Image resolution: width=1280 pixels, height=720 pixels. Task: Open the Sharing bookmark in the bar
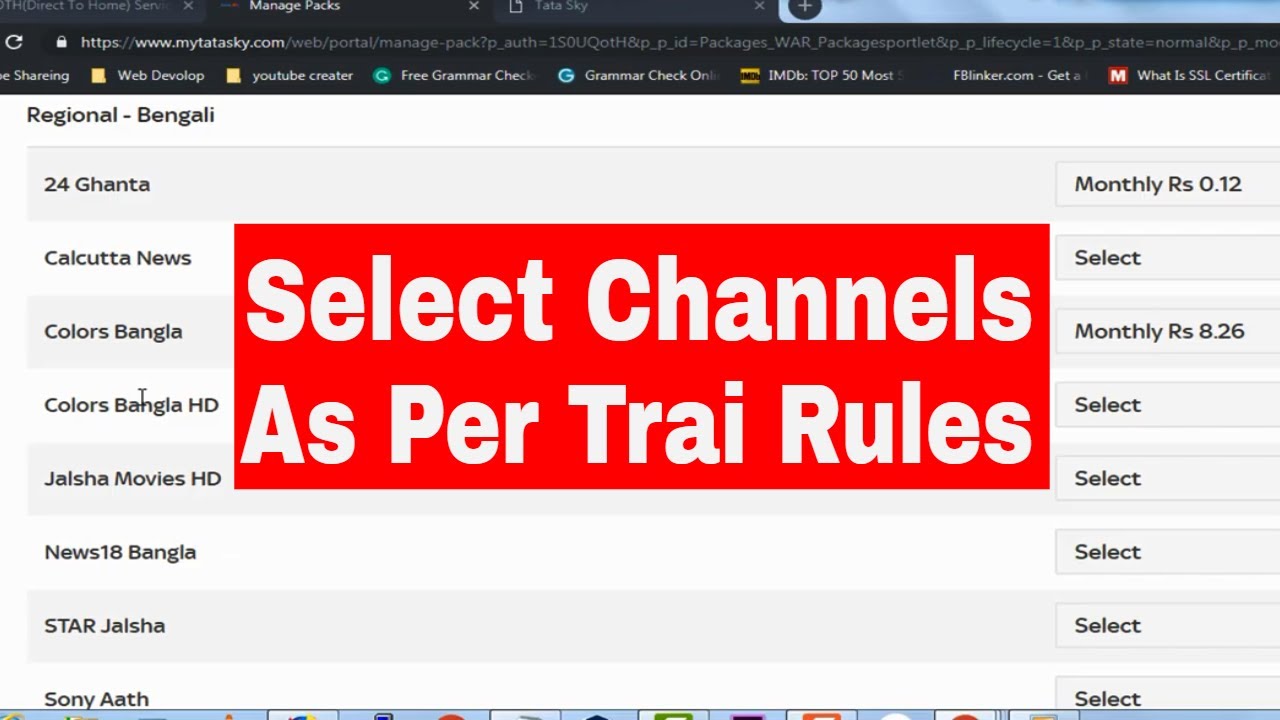coord(34,75)
